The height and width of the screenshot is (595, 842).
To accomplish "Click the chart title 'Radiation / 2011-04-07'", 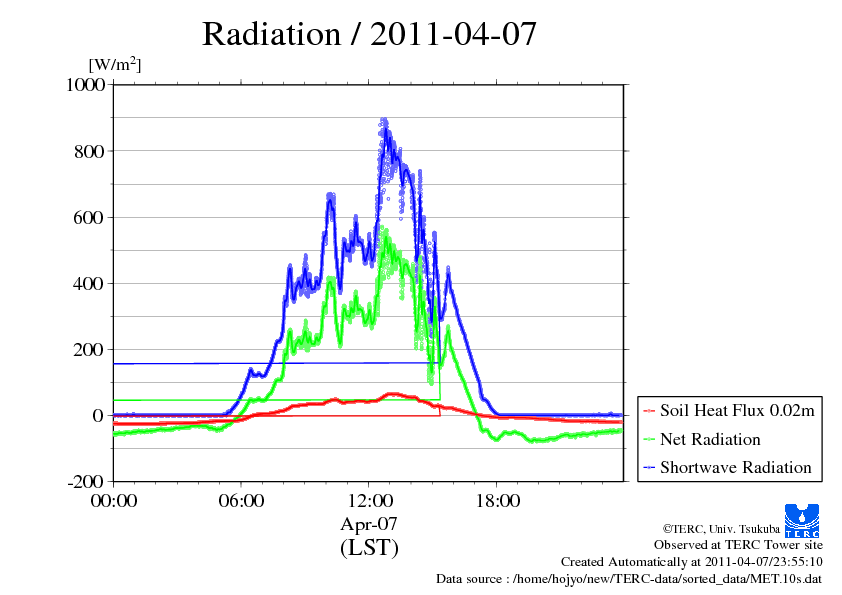I will [x=369, y=34].
